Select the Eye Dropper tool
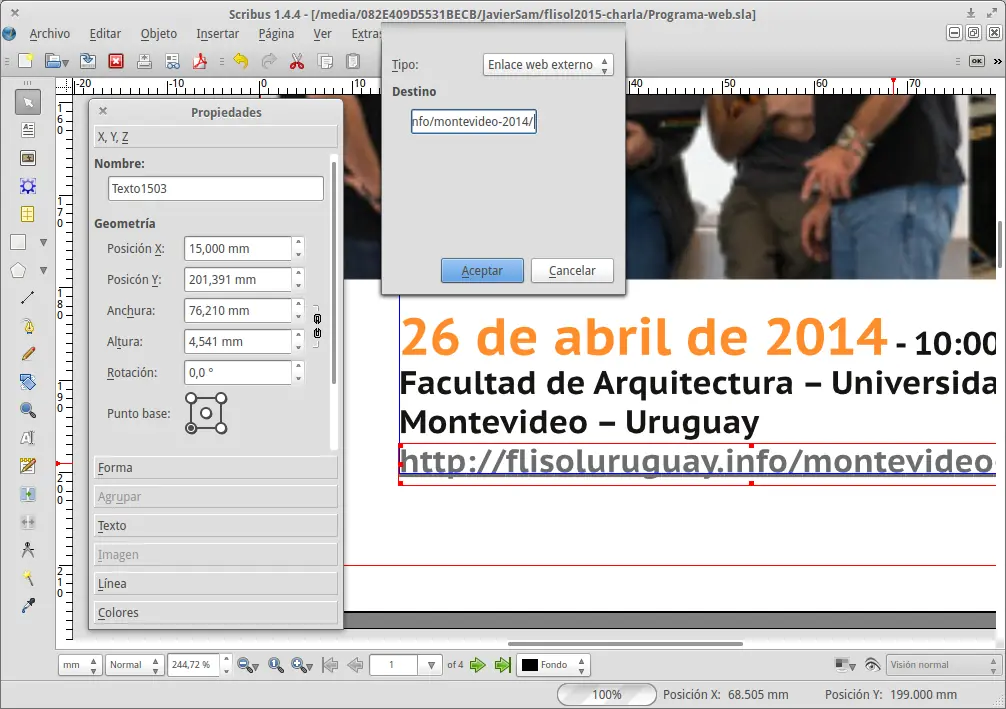The height and width of the screenshot is (709, 1006). pyautogui.click(x=28, y=606)
